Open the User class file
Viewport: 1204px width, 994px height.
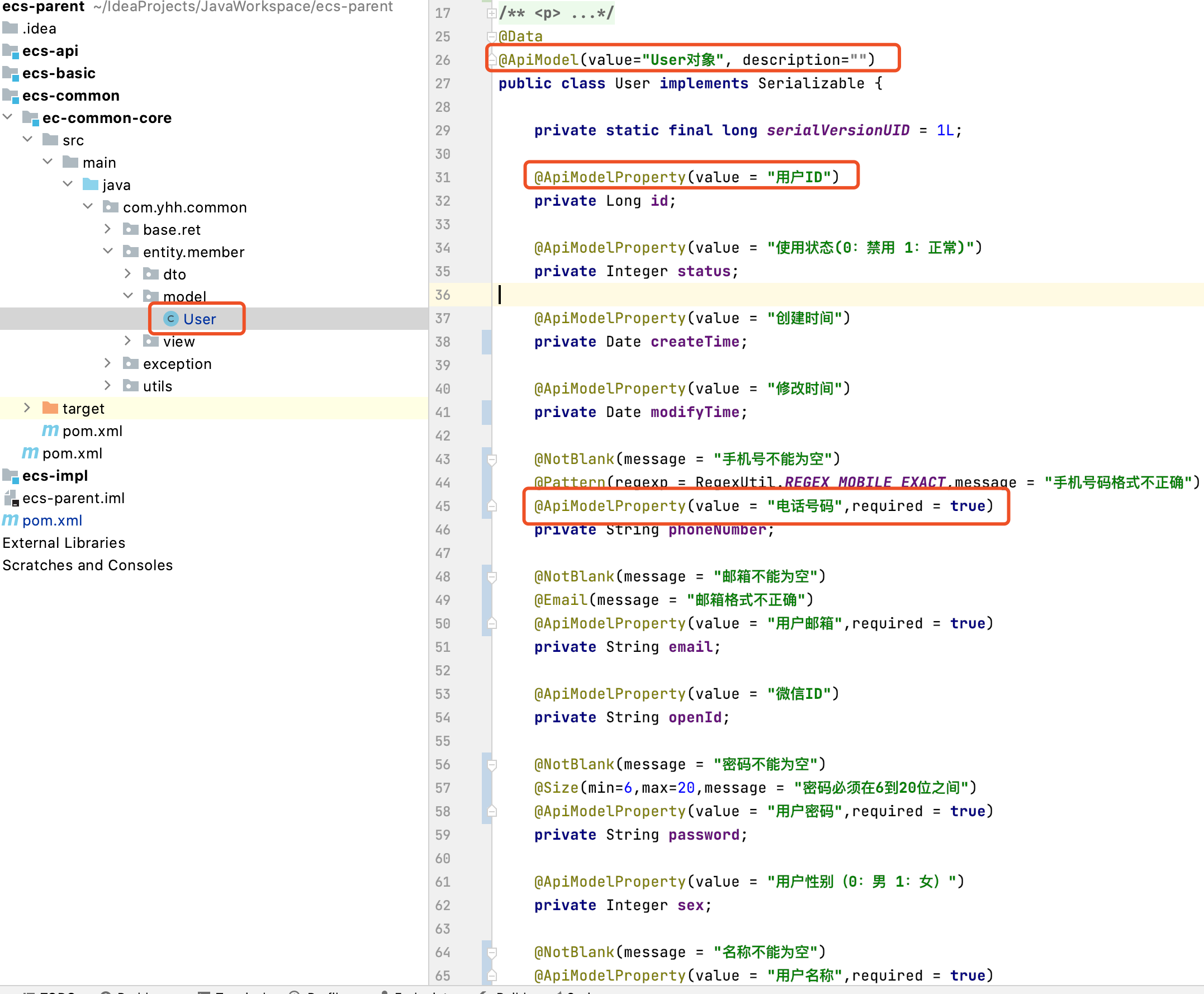199,319
